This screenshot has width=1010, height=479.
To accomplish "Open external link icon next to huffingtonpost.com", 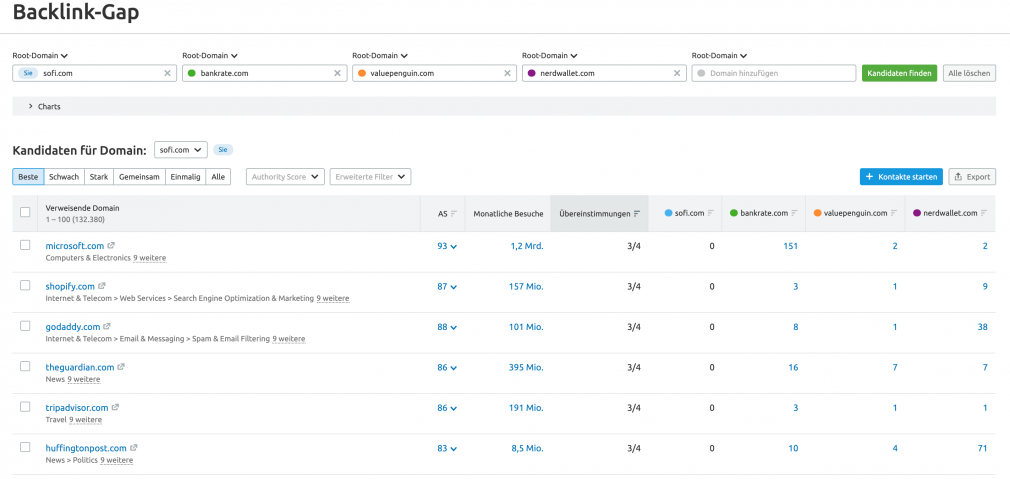I will click(134, 447).
